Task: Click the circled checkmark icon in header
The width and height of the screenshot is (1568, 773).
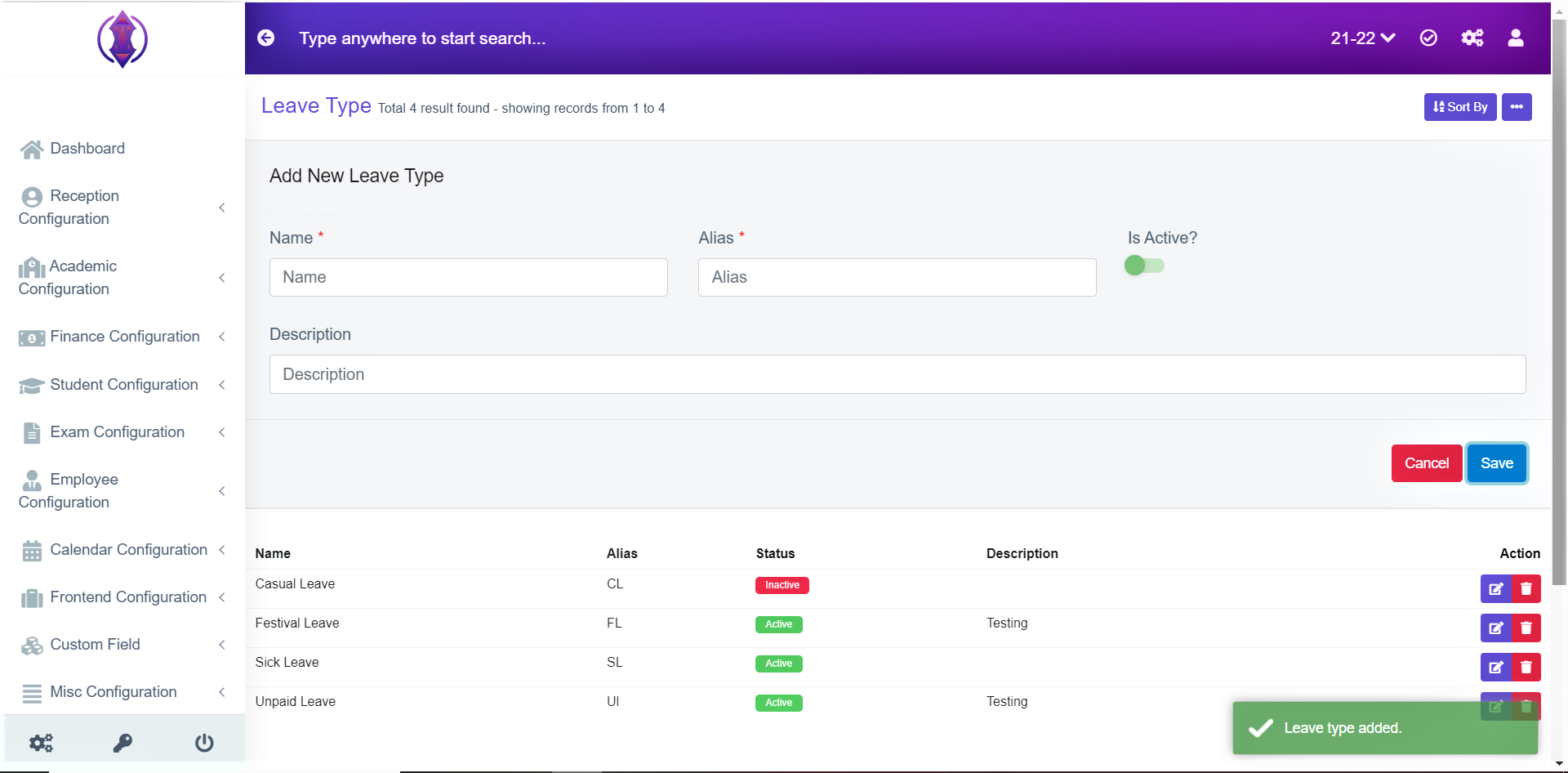Action: coord(1428,38)
